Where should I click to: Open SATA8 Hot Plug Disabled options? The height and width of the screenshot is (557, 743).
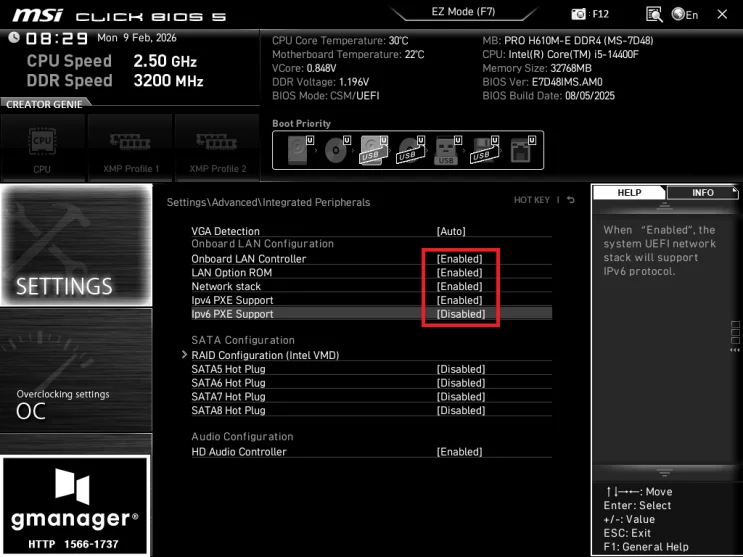[x=461, y=411]
